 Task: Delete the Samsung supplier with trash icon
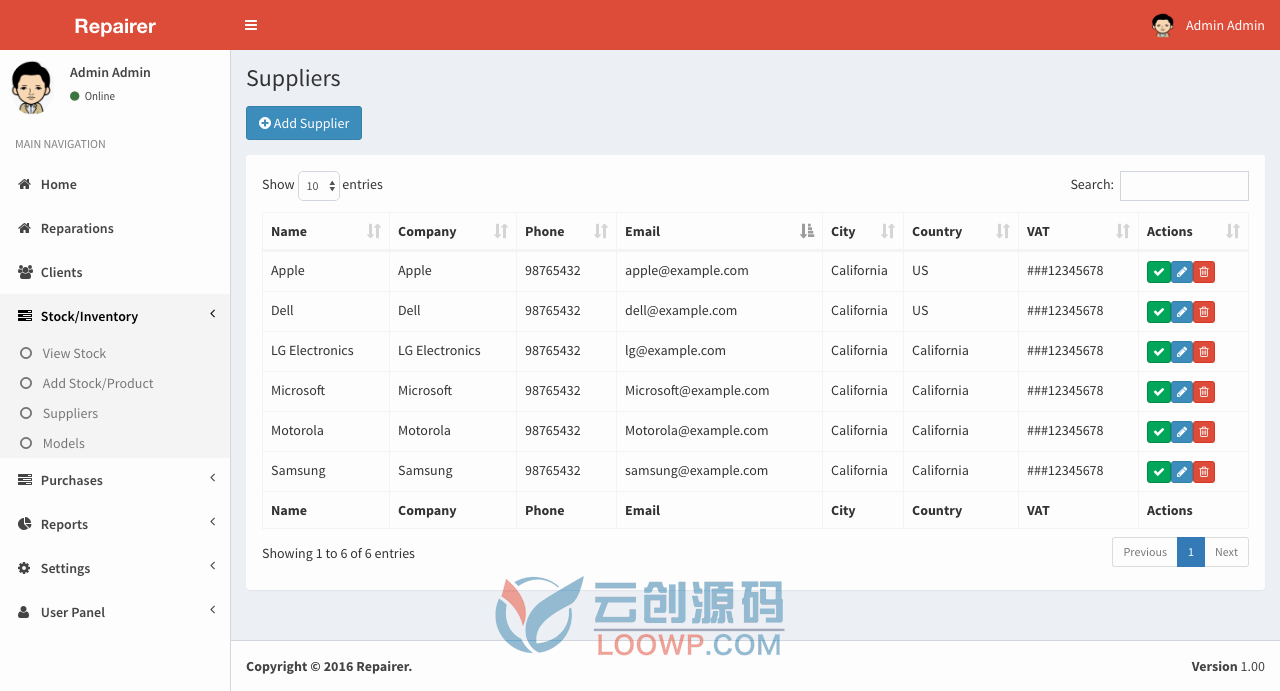[1204, 472]
